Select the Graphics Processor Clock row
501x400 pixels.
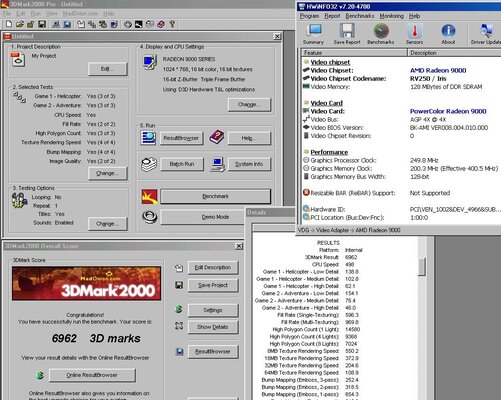[x=401, y=160]
